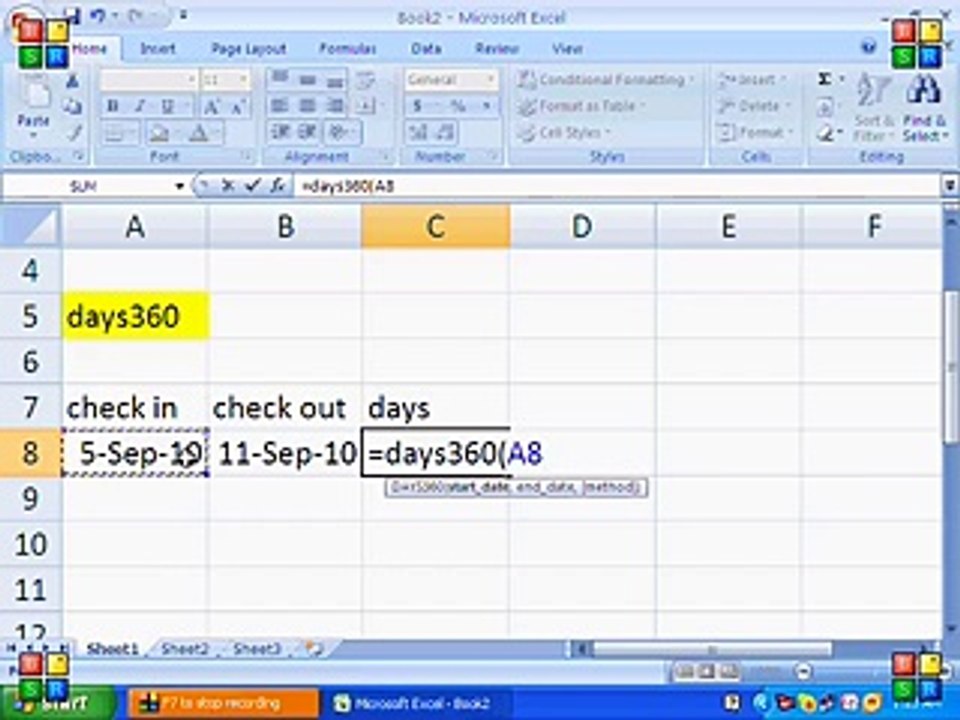Toggle Wrap Text
960x720 pixels.
pos(366,80)
